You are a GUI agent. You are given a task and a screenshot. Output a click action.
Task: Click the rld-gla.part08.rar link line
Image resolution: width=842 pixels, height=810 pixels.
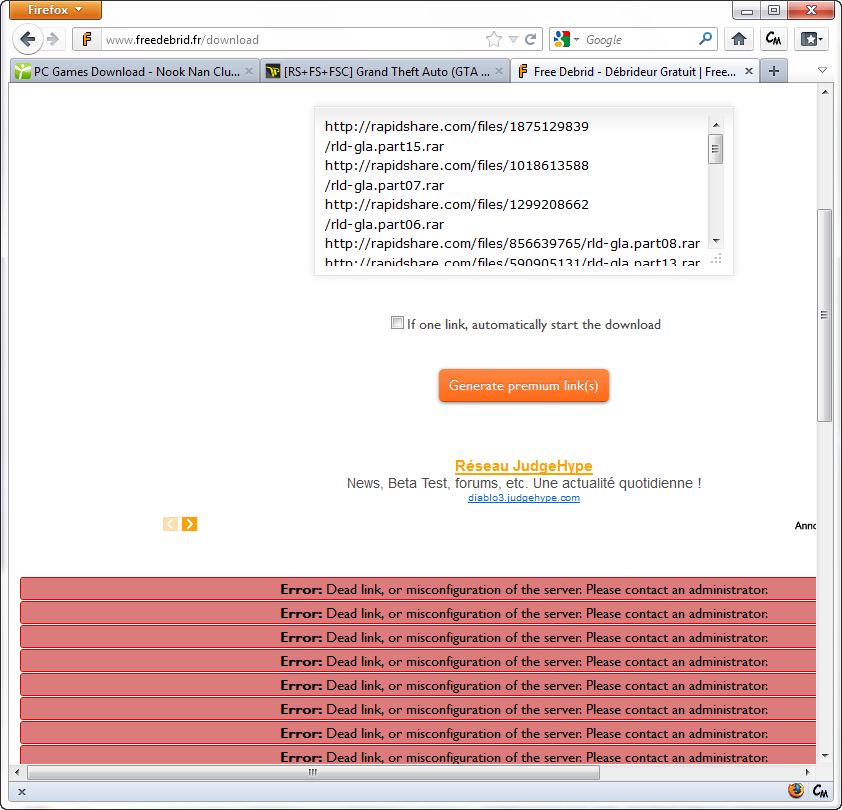point(512,244)
